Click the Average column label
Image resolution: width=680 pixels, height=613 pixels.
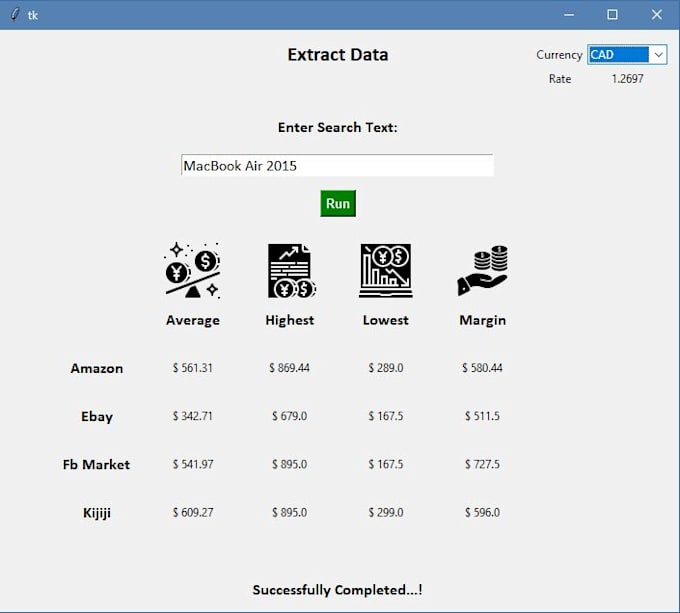click(x=193, y=320)
